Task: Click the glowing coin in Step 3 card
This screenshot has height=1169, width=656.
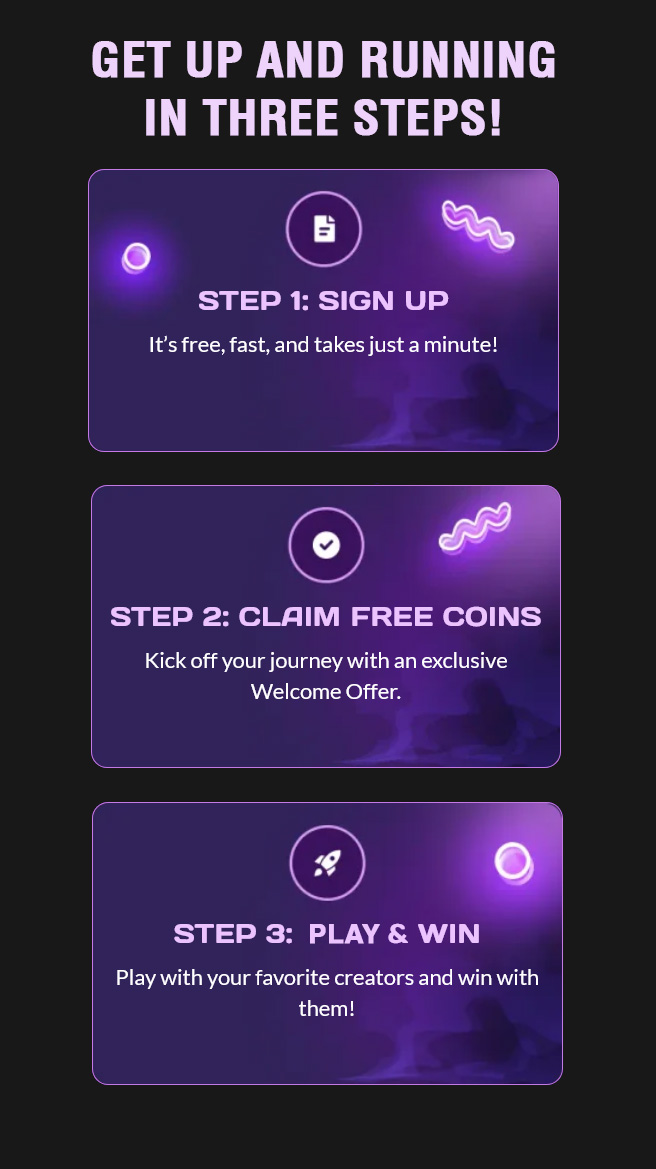Action: coord(514,863)
